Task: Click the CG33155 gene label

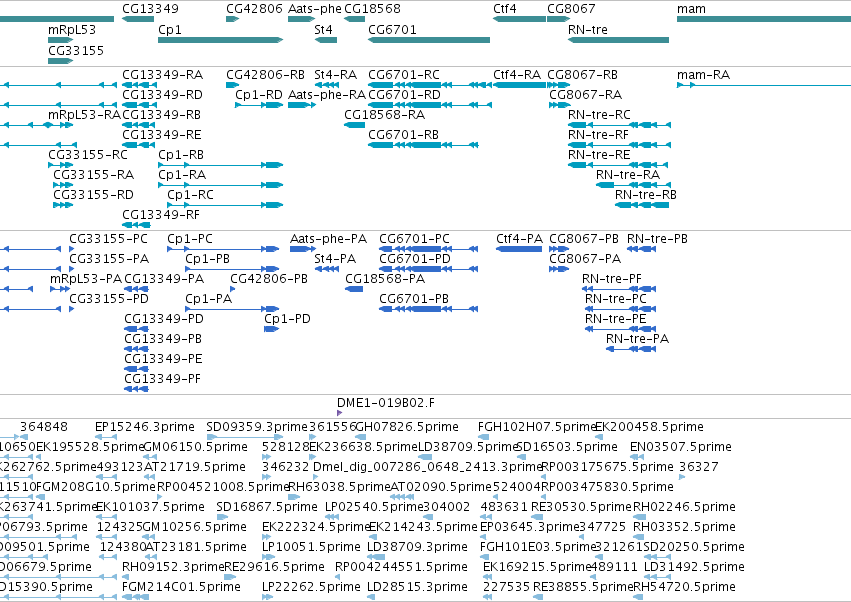Action: 76,50
